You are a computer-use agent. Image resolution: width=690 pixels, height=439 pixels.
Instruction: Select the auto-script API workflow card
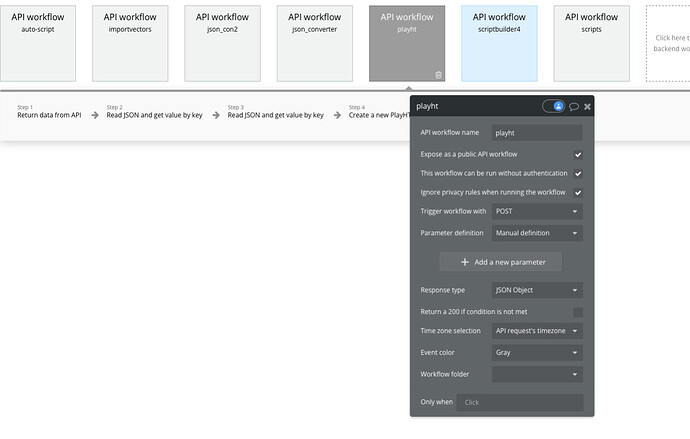pyautogui.click(x=38, y=44)
